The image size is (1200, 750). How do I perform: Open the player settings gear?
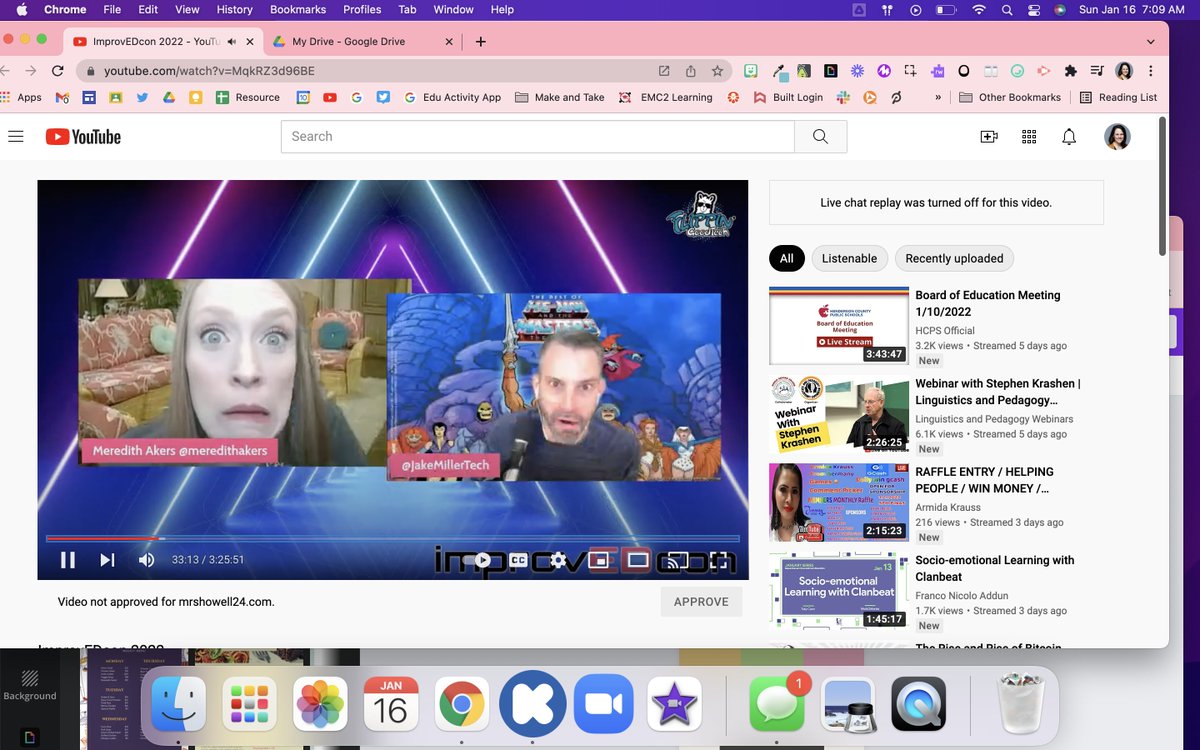pyautogui.click(x=558, y=560)
